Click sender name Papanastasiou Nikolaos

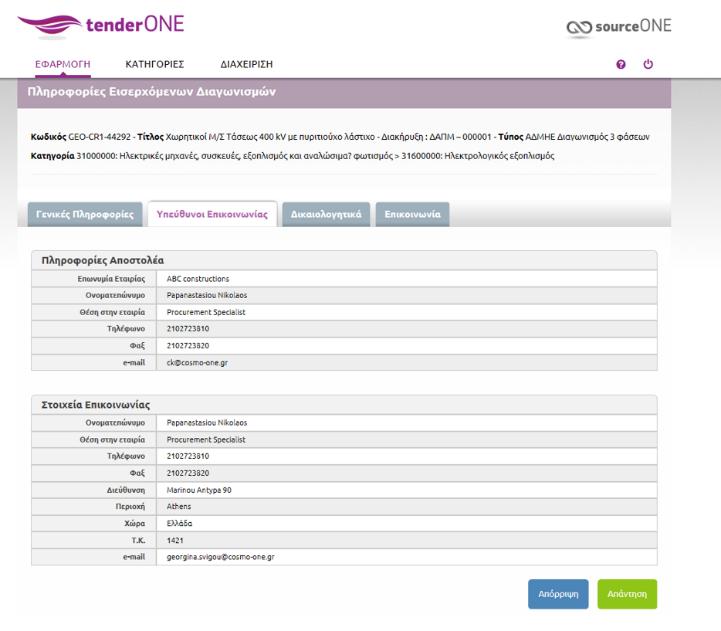tap(207, 295)
